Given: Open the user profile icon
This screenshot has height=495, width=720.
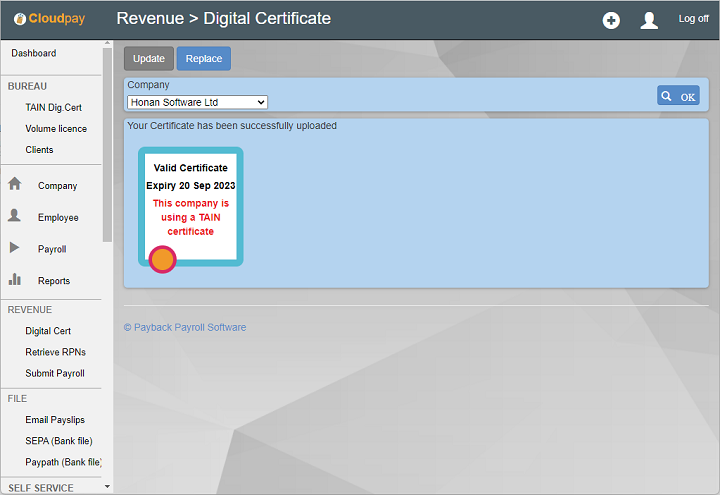Looking at the screenshot, I should point(649,20).
